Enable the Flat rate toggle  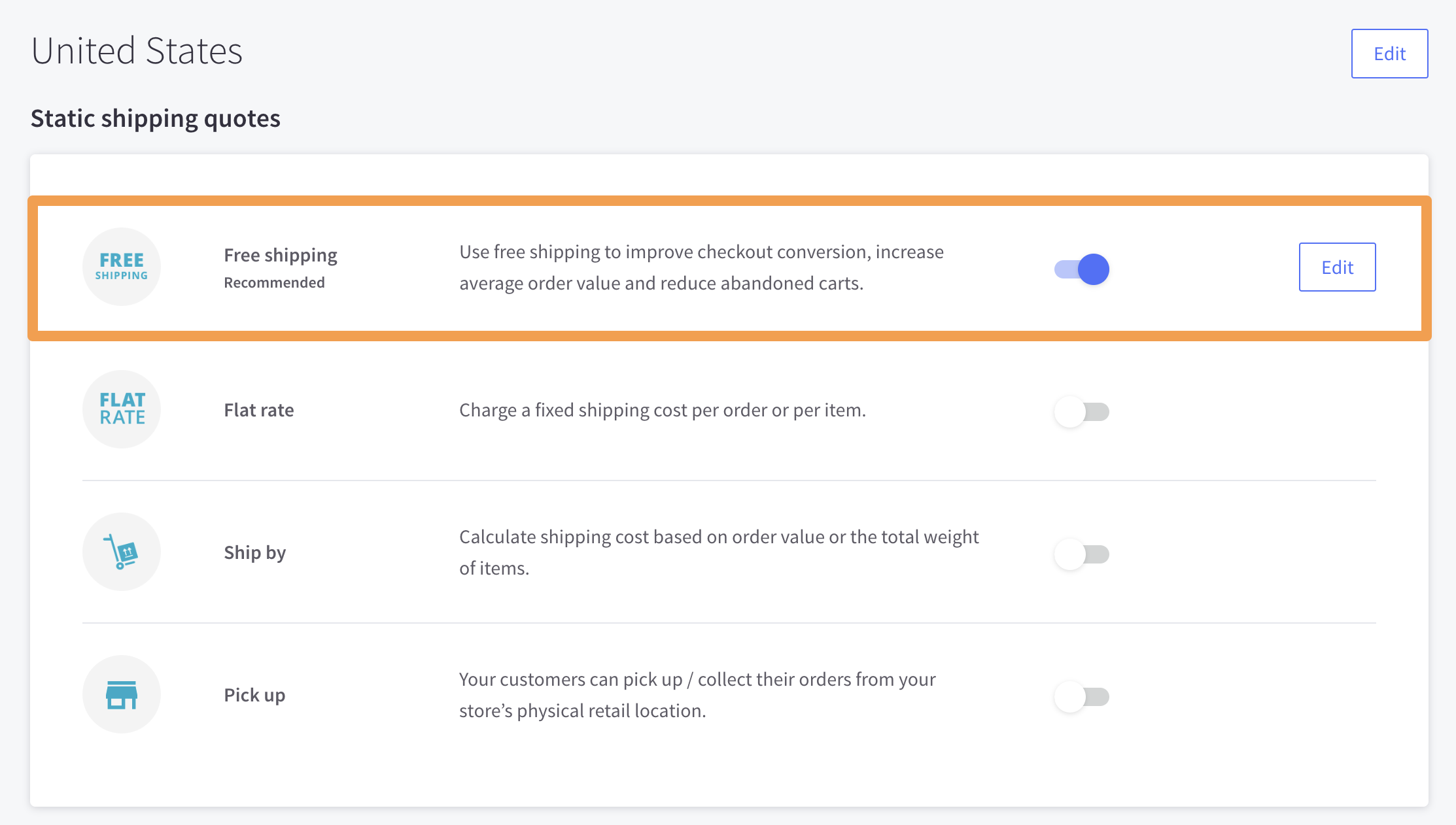1082,412
